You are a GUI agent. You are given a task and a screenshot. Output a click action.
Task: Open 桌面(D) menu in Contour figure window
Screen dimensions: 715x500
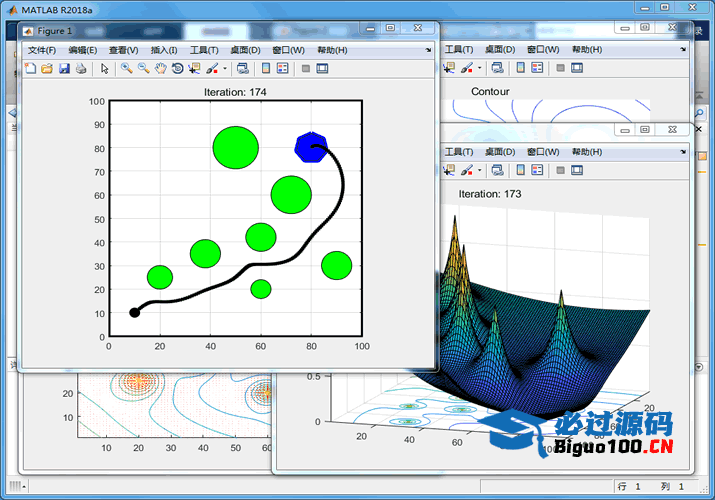coord(500,49)
